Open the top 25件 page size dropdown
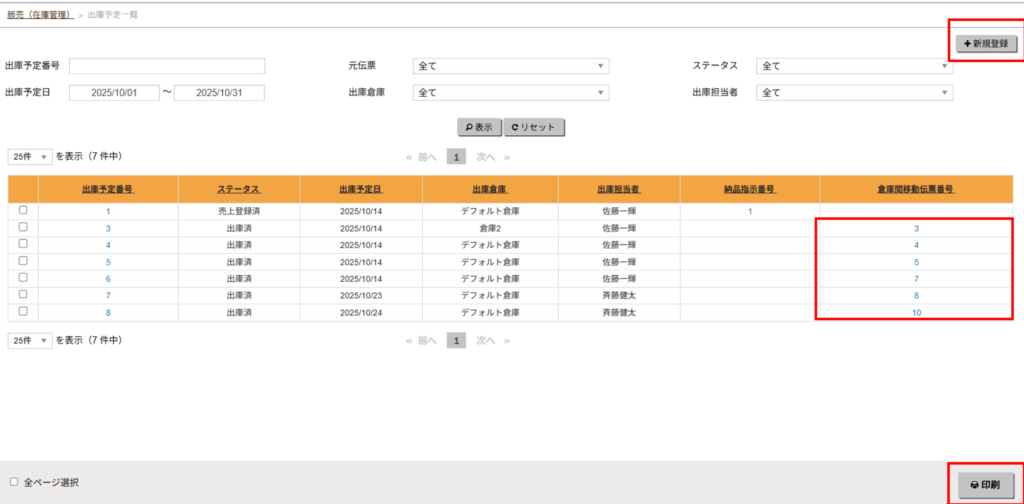Image resolution: width=1024 pixels, height=504 pixels. point(30,157)
